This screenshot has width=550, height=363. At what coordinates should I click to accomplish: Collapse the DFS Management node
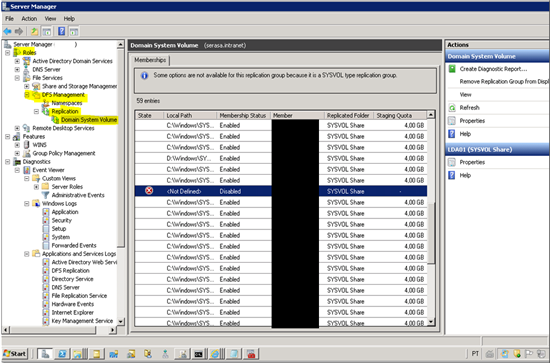tap(27, 95)
